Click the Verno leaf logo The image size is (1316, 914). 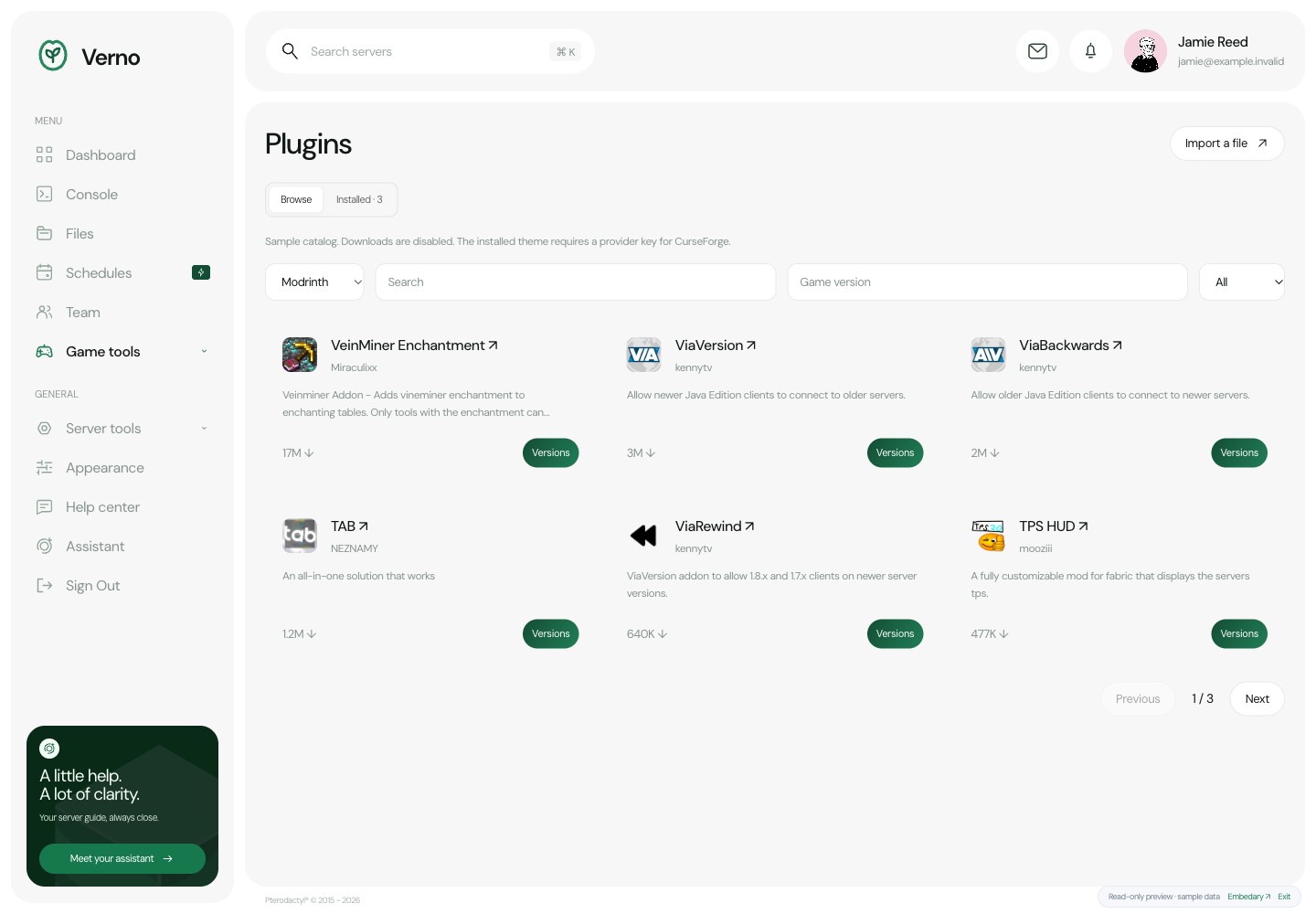(53, 56)
